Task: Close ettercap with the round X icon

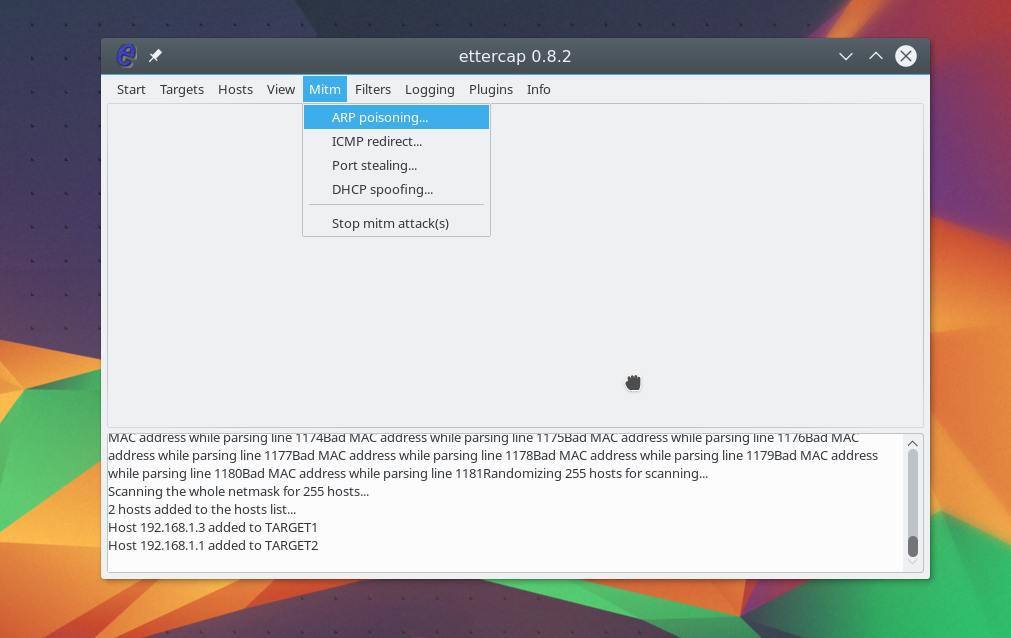Action: (x=906, y=56)
